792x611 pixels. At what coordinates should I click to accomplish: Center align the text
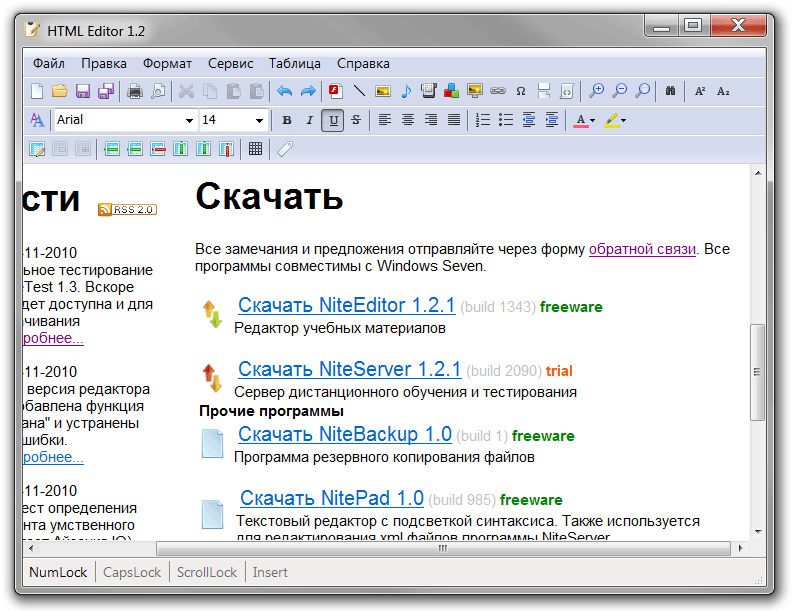coord(408,120)
